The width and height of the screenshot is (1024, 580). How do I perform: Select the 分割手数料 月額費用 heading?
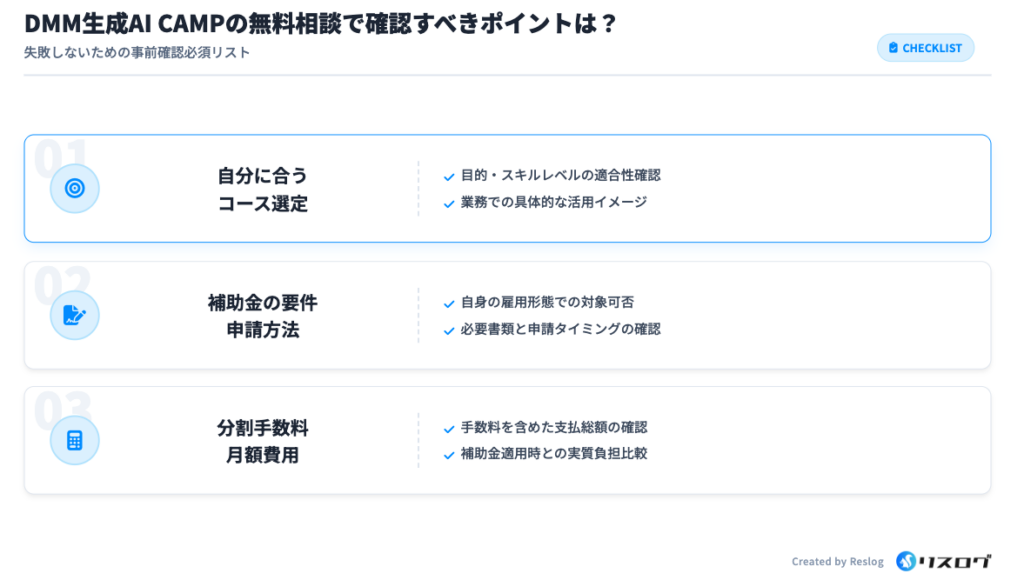pyautogui.click(x=263, y=441)
